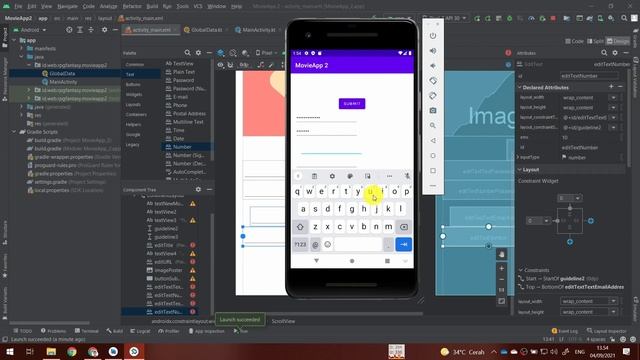Tap the shift key on emulator keyboard
The height and width of the screenshot is (360, 640).
point(300,227)
